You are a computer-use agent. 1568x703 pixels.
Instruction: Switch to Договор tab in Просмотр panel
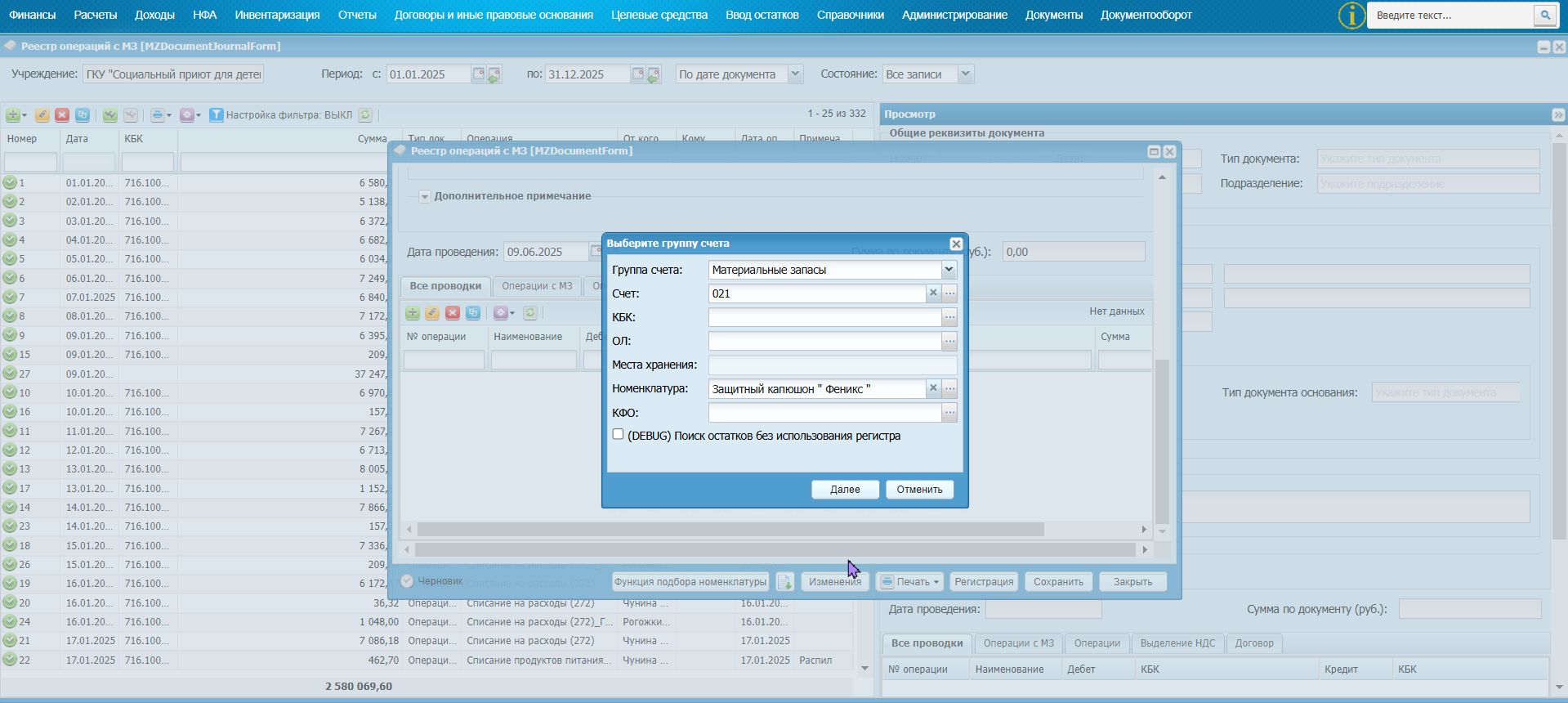point(1254,643)
